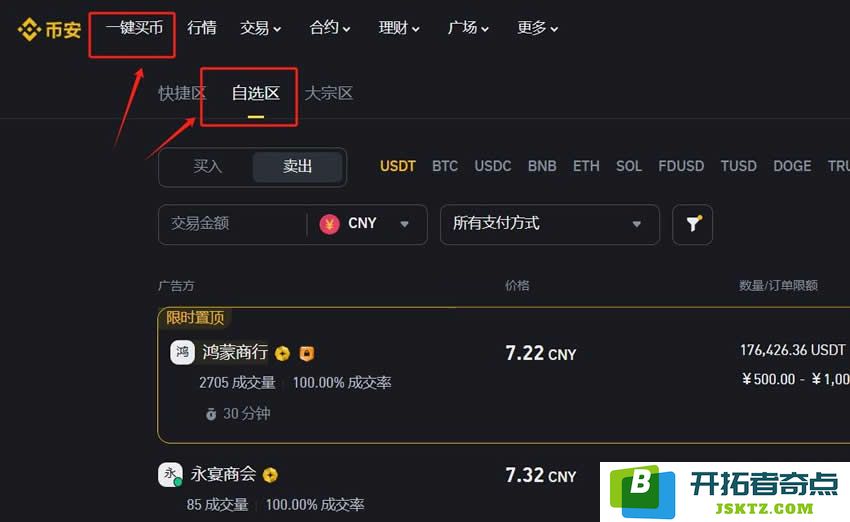
Task: Click 永宴商会 merchant avatar
Action: click(170, 475)
